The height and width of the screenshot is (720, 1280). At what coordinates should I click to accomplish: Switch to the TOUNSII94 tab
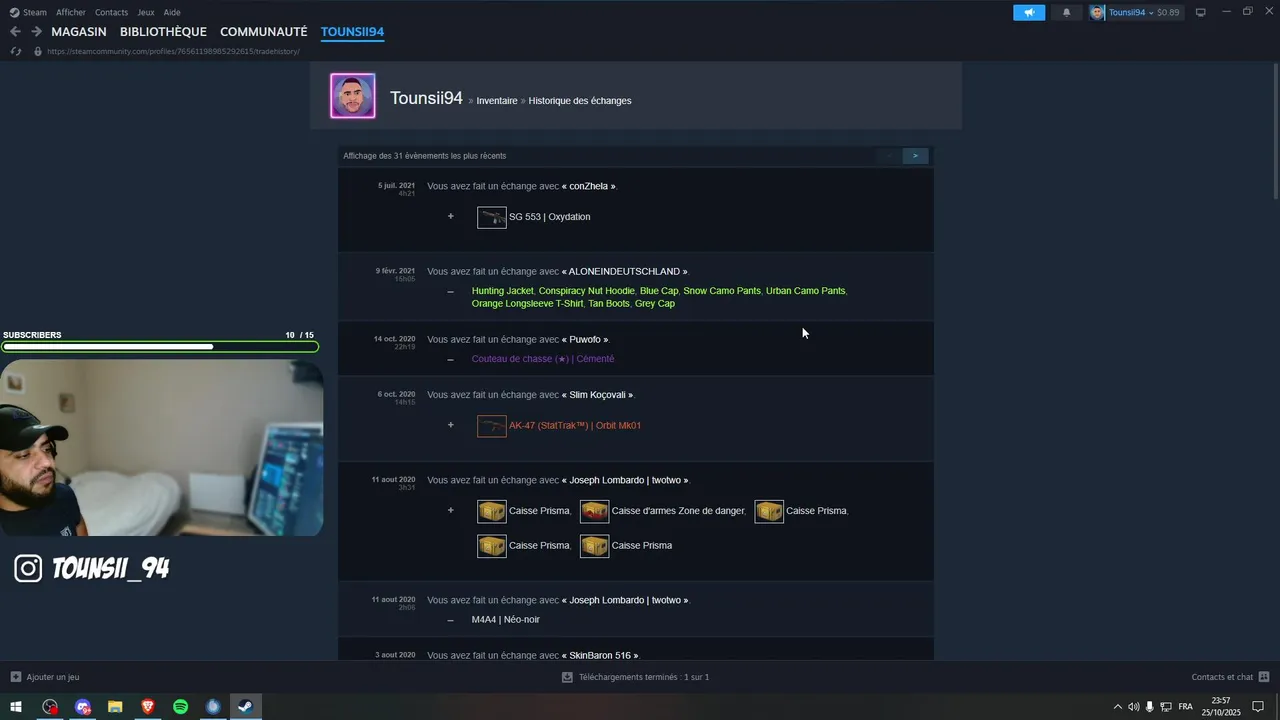pyautogui.click(x=352, y=32)
